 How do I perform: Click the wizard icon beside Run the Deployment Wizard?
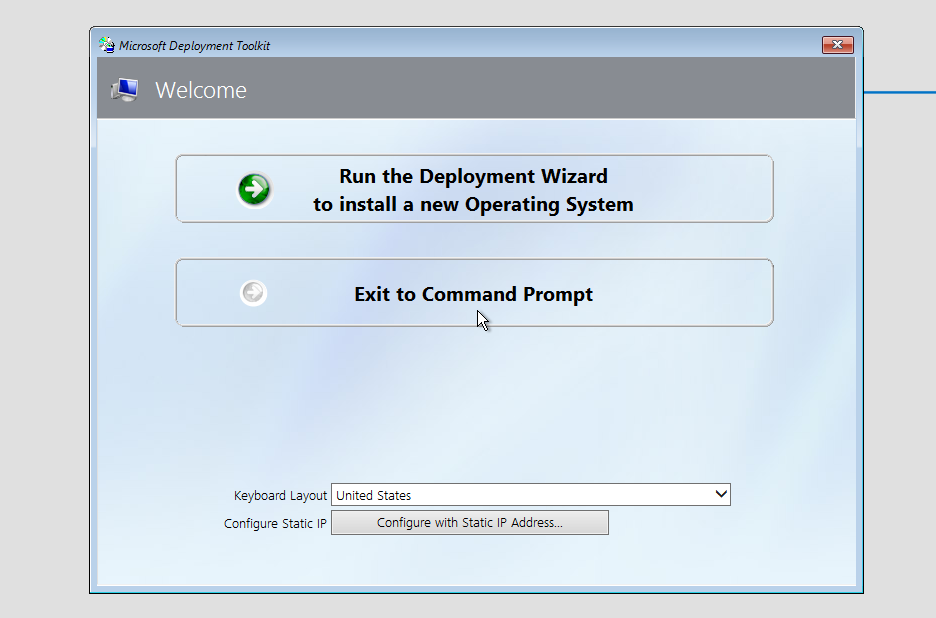pyautogui.click(x=253, y=188)
